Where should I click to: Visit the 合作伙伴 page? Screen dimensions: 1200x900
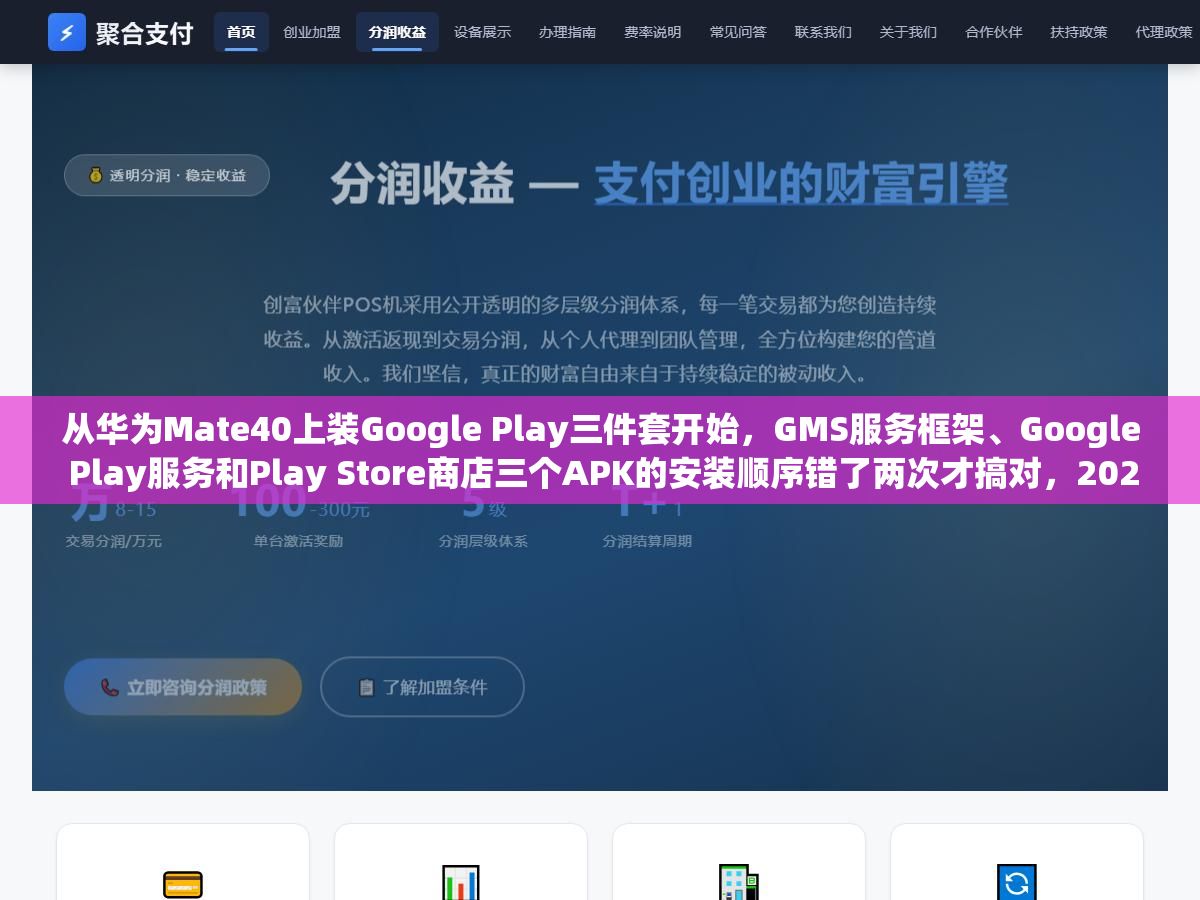pyautogui.click(x=994, y=32)
